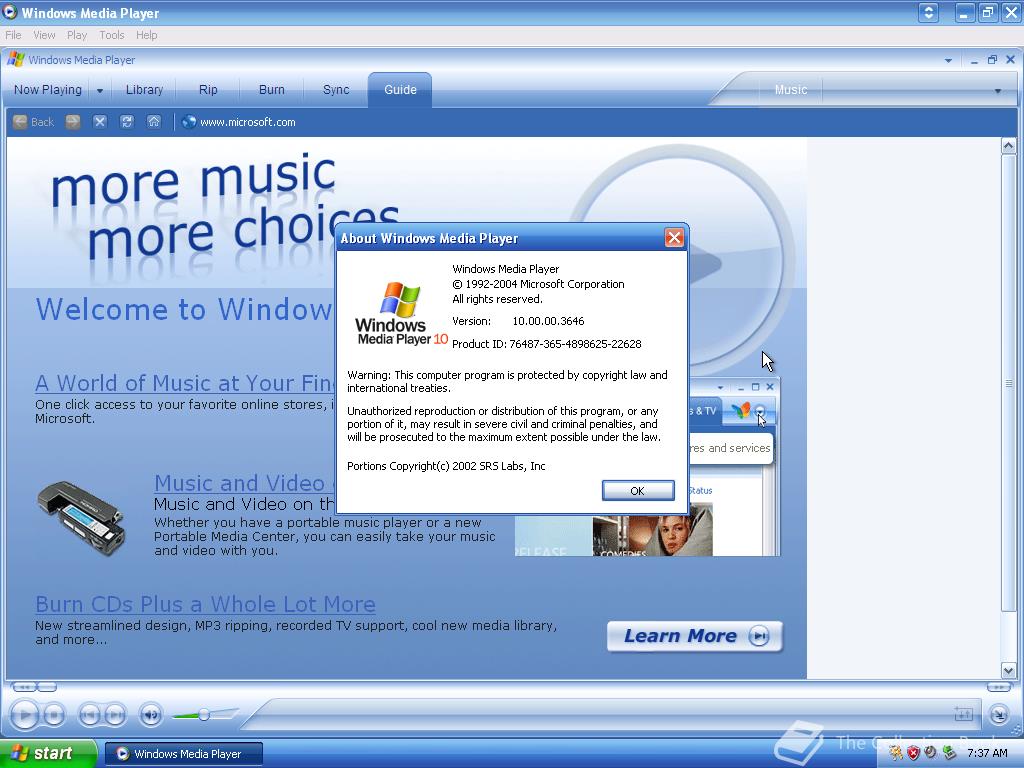
Task: Click the rewind button on the seek bar
Action: pos(24,687)
